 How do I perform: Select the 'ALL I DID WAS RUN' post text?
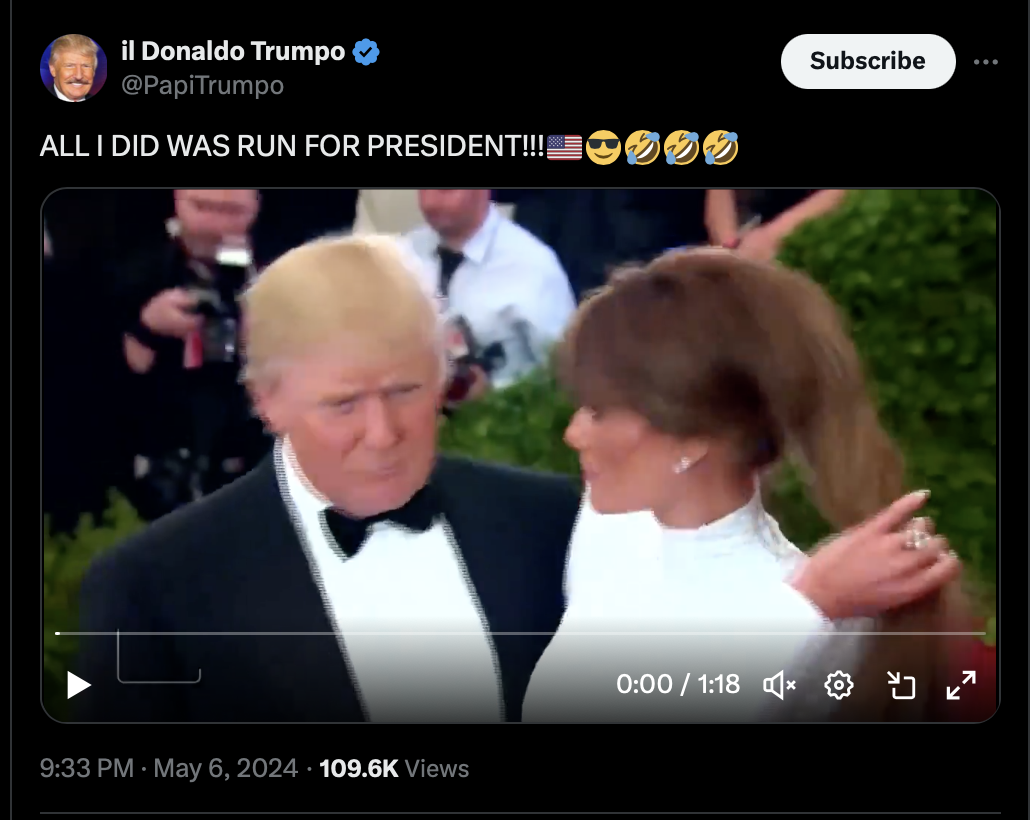[x=292, y=146]
